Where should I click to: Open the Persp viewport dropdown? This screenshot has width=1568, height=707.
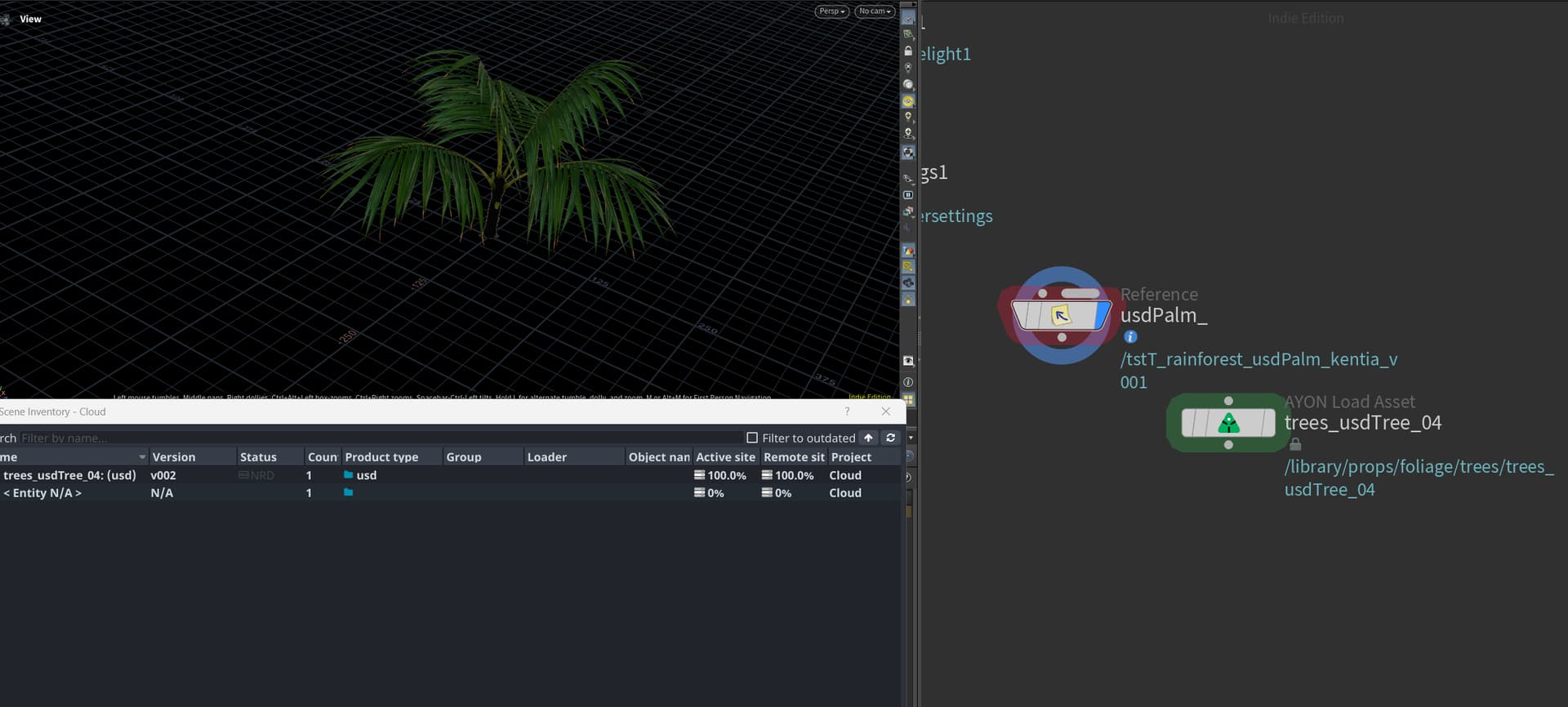coord(832,11)
